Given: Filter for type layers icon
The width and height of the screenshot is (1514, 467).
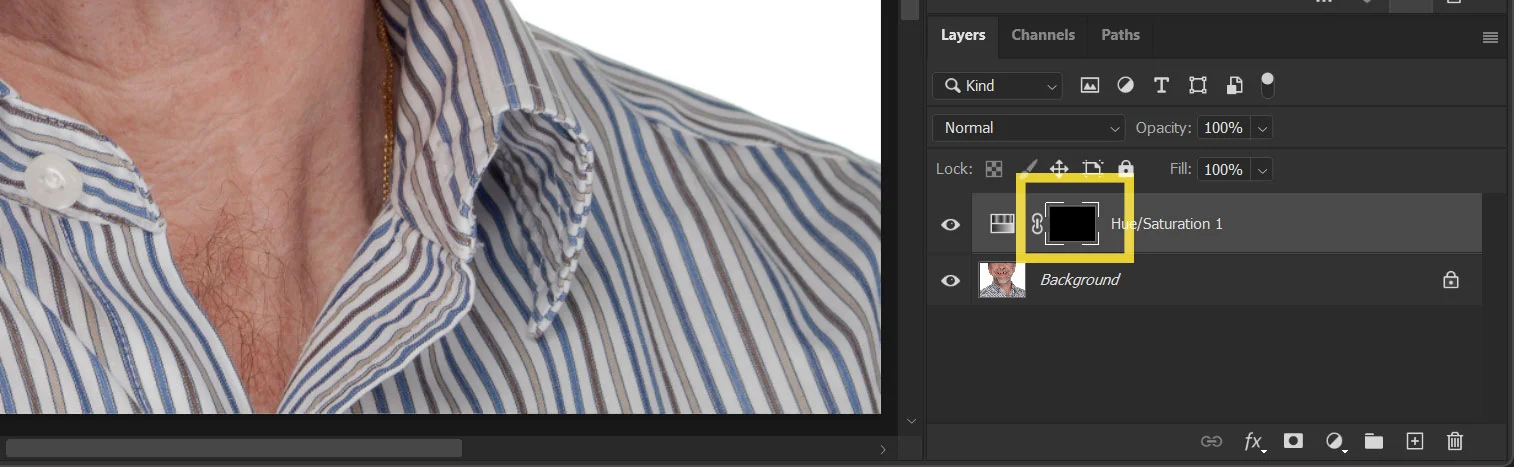Looking at the screenshot, I should [x=1161, y=86].
